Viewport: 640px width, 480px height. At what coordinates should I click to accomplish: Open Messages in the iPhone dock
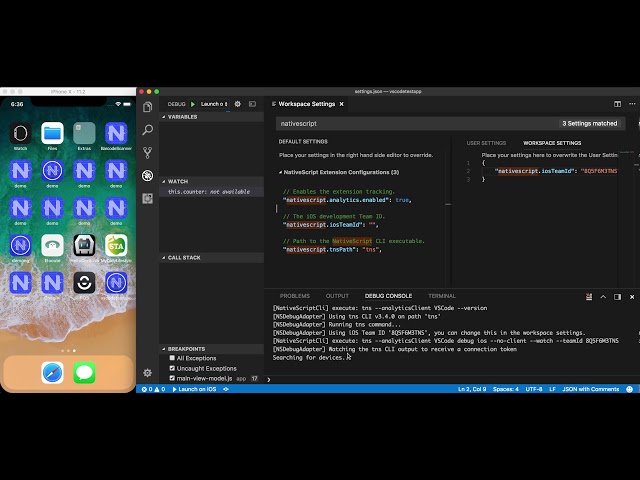[84, 373]
